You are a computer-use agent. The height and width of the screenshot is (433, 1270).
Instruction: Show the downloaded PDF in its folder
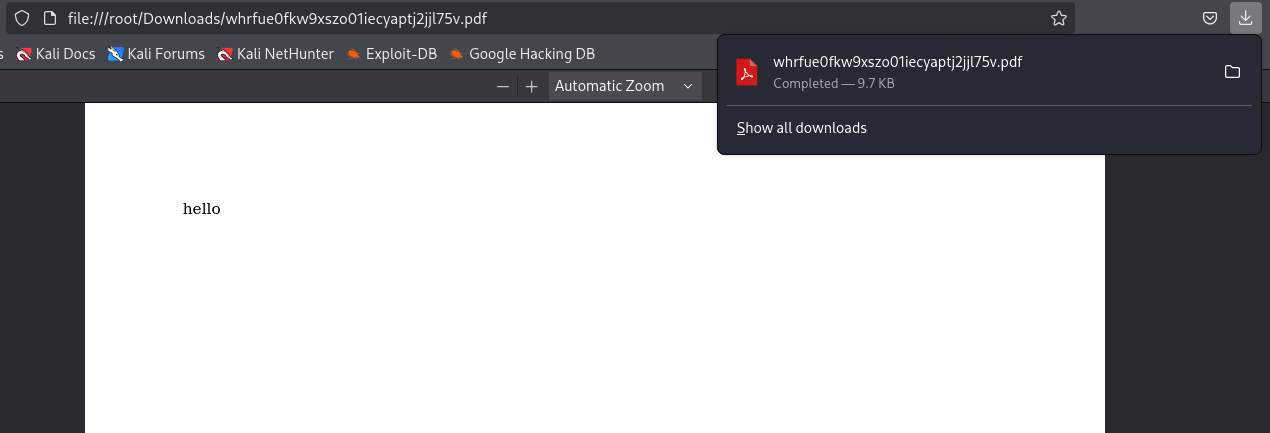tap(1232, 71)
